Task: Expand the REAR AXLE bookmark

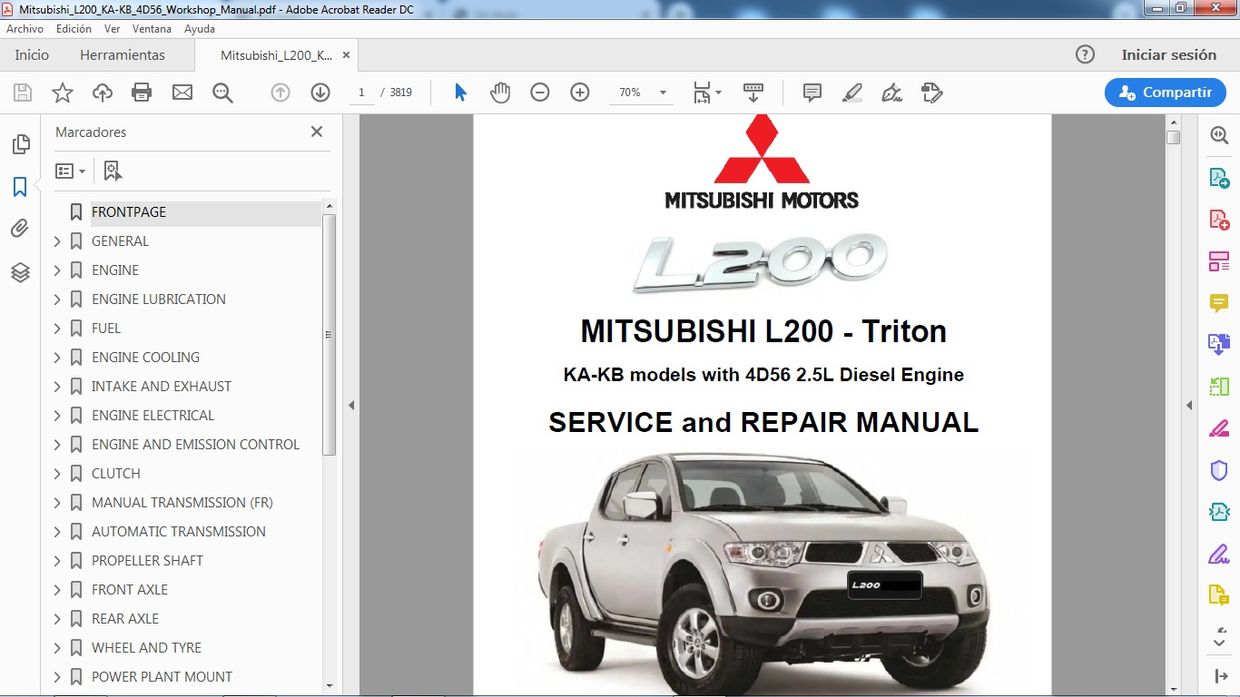Action: click(57, 618)
